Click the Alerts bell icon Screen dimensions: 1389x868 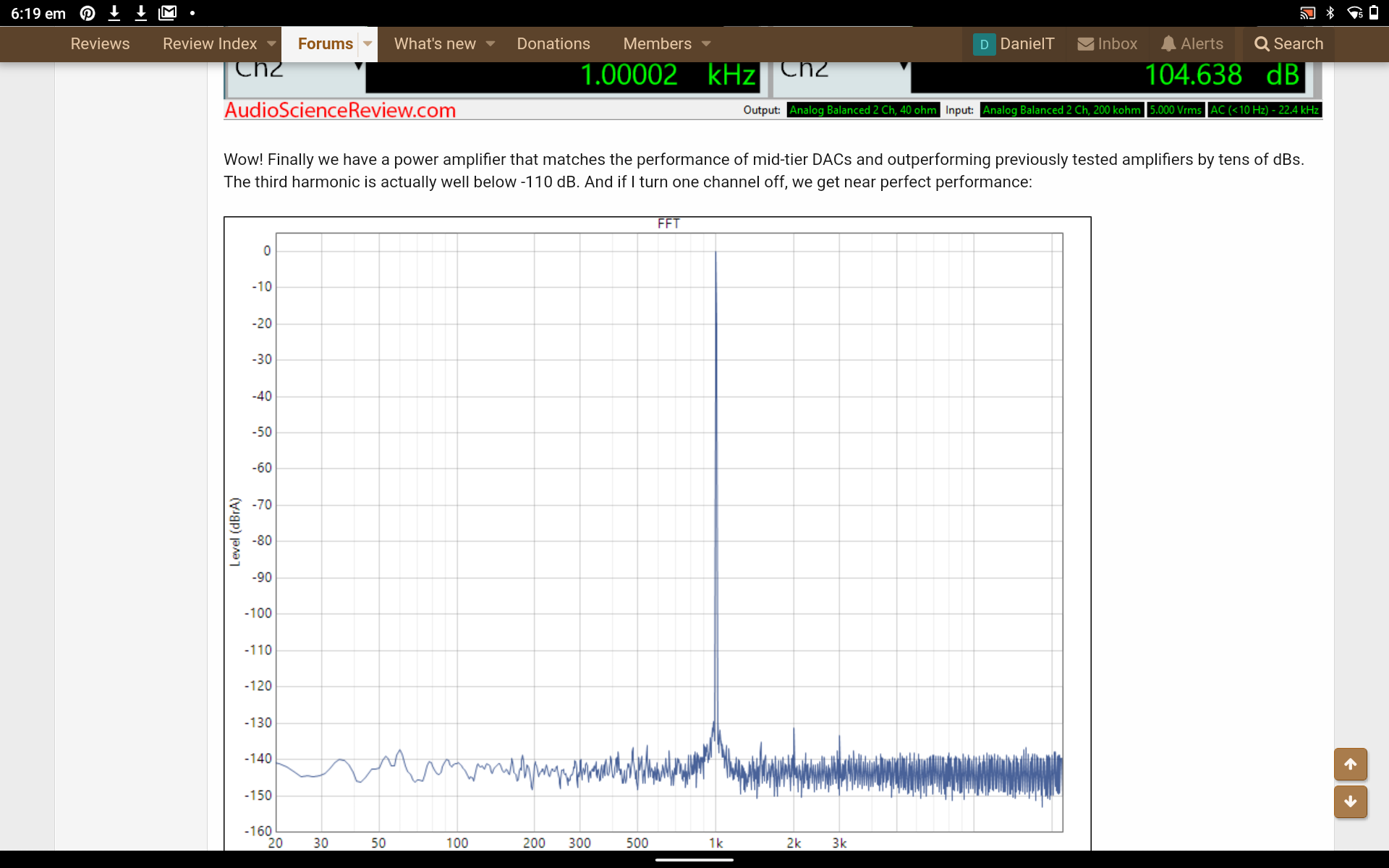[x=1168, y=44]
